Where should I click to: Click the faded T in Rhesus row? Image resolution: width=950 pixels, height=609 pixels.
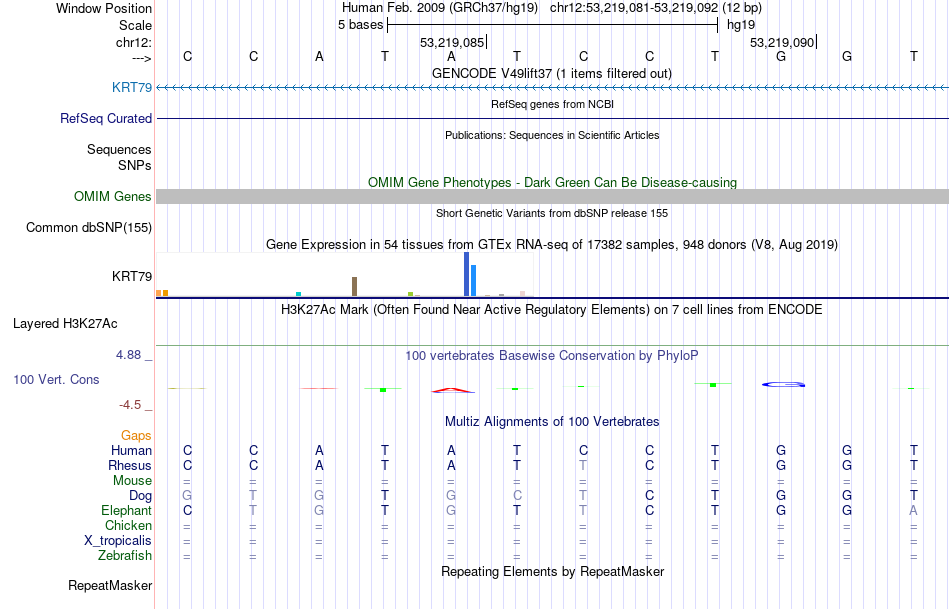(583, 465)
